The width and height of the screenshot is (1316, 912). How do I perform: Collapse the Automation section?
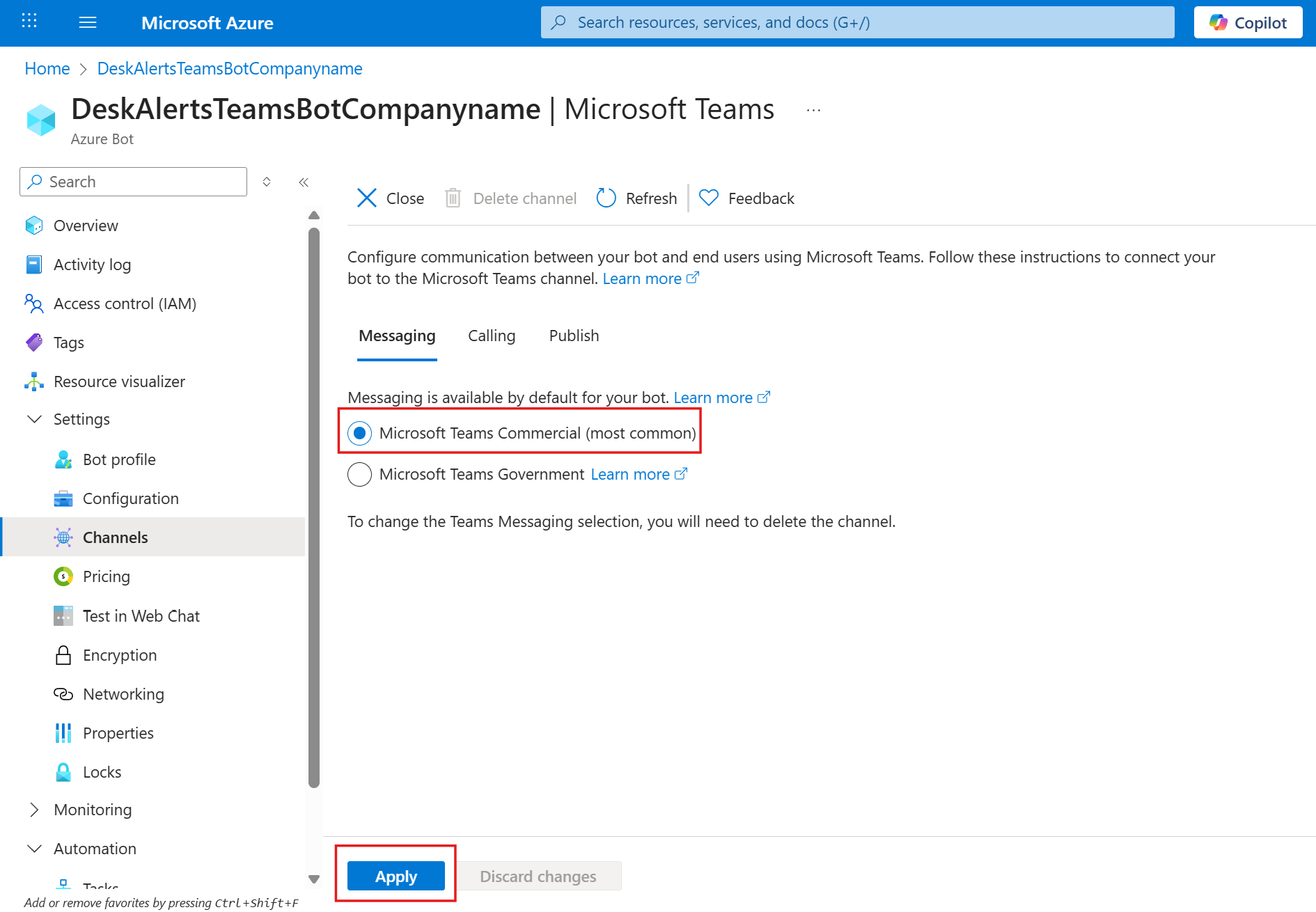point(34,849)
